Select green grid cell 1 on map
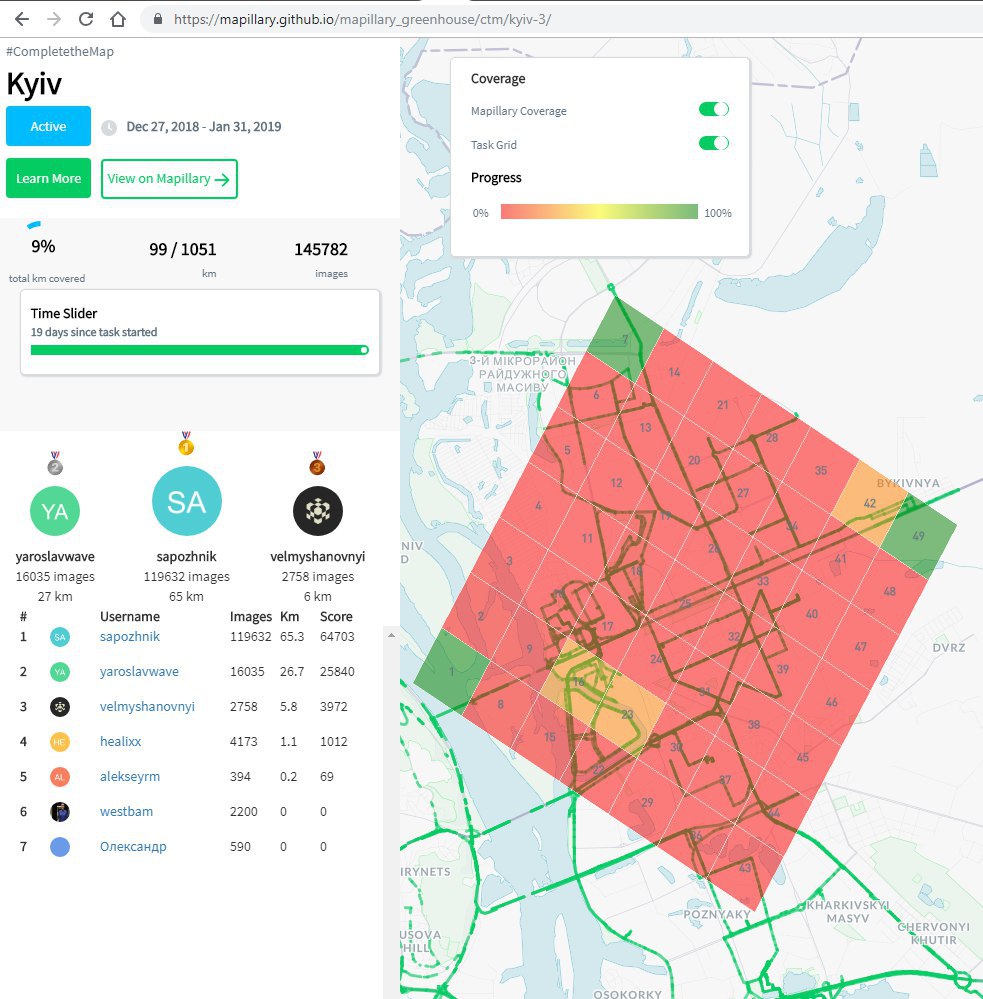 (452, 672)
